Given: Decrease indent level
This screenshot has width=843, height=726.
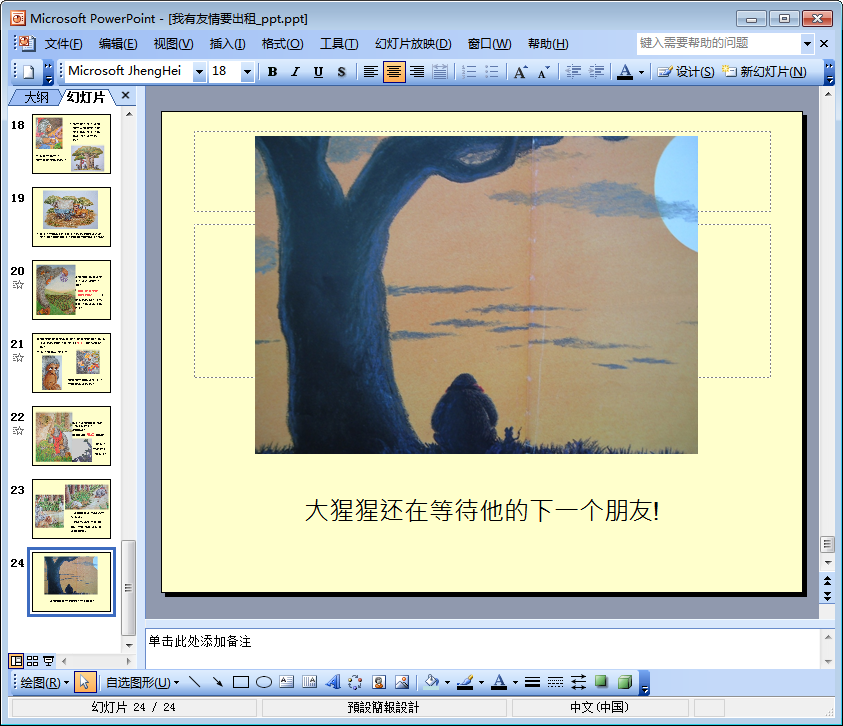Looking at the screenshot, I should pyautogui.click(x=574, y=72).
